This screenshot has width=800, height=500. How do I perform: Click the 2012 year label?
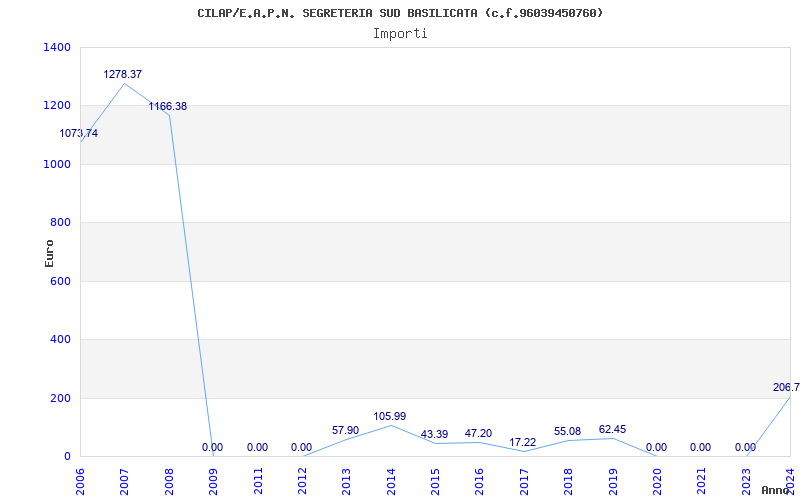[302, 481]
